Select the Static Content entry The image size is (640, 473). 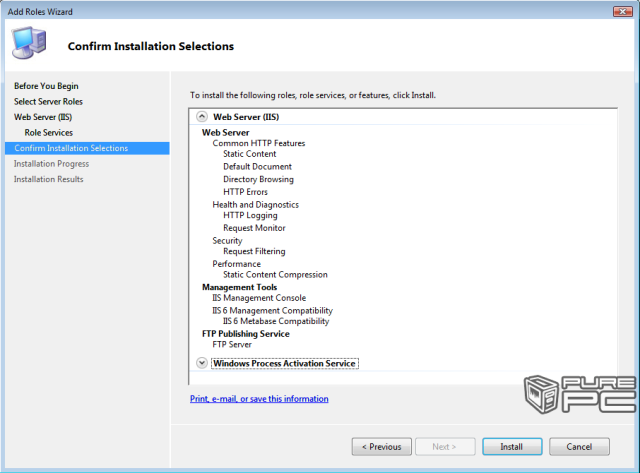coord(249,154)
